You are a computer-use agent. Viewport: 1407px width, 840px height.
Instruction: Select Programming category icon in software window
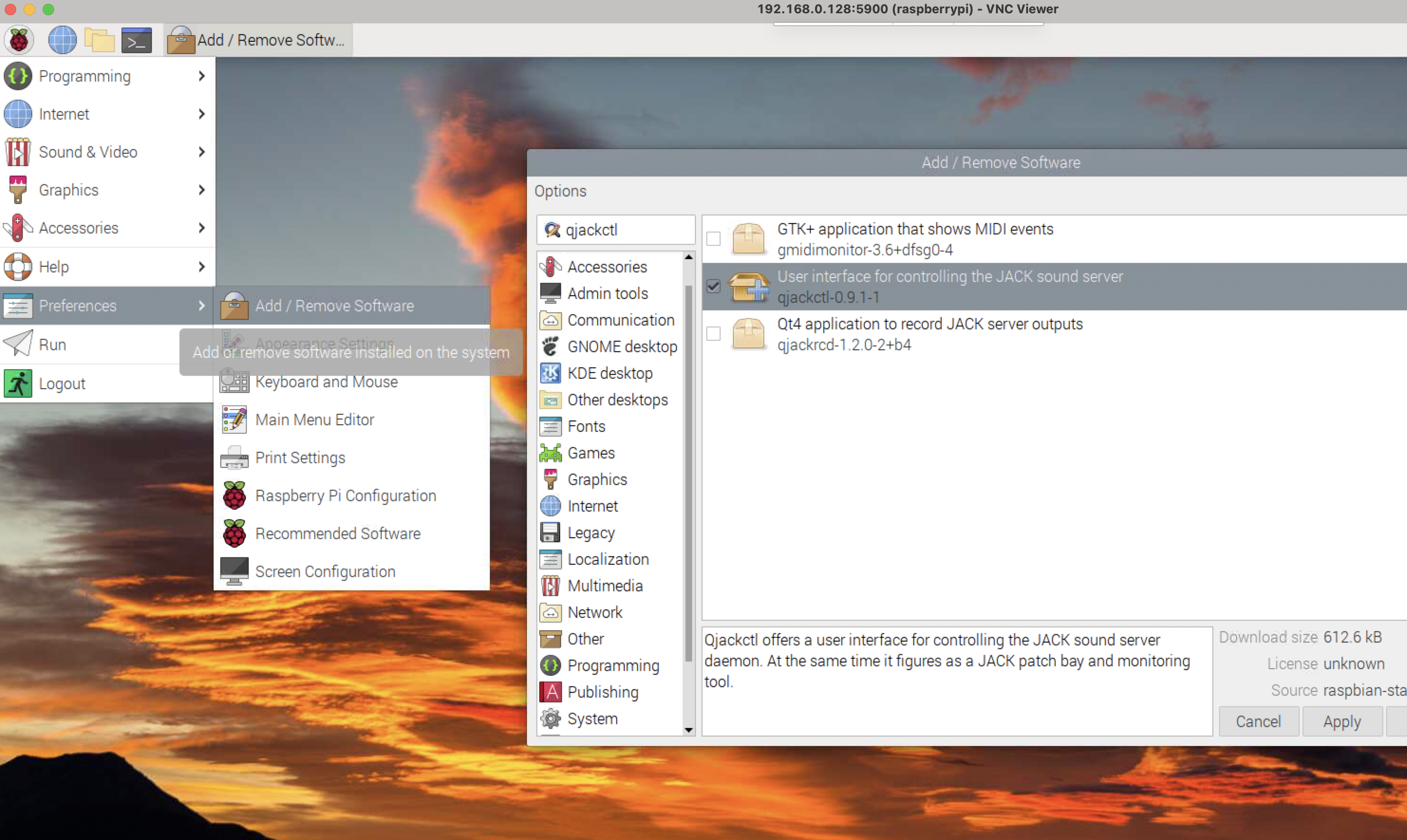(550, 666)
